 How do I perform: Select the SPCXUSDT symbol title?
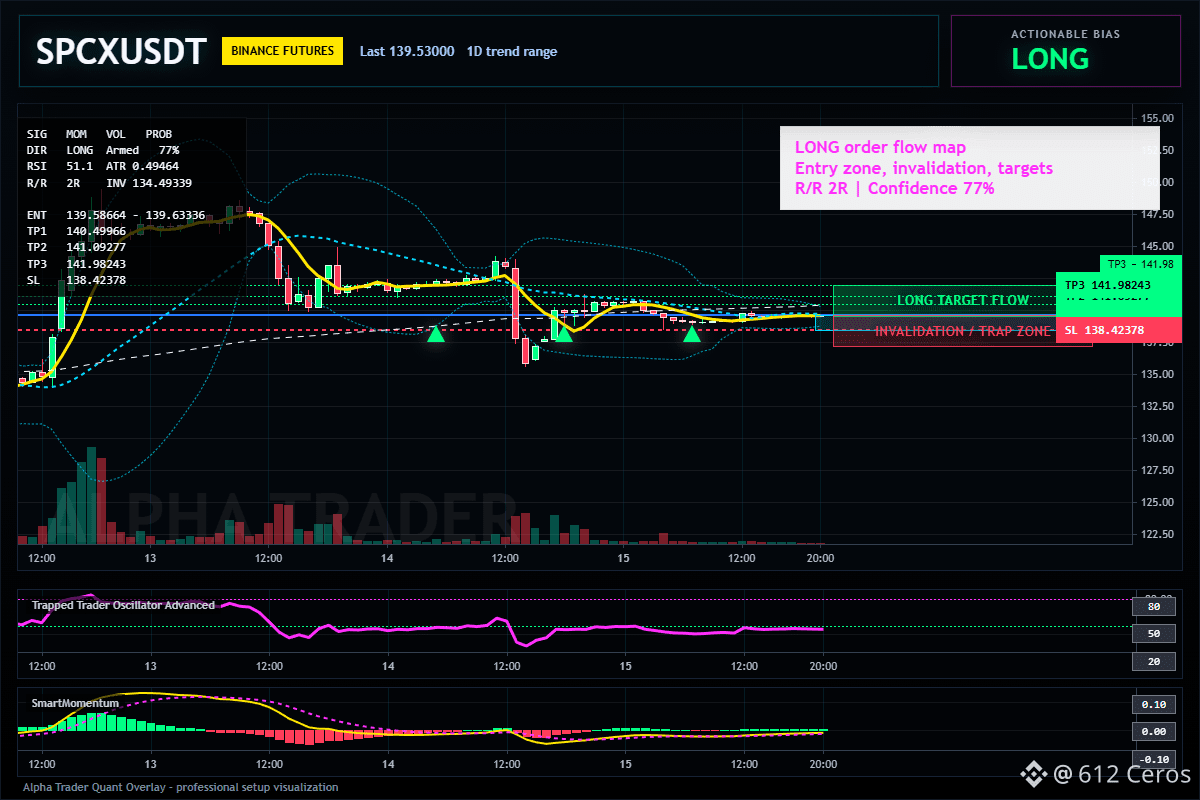click(121, 51)
